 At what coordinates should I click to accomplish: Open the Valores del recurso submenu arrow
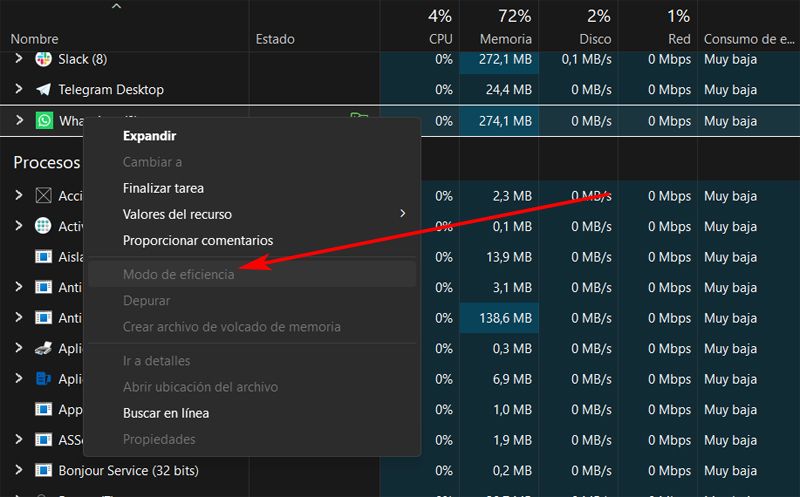point(403,213)
